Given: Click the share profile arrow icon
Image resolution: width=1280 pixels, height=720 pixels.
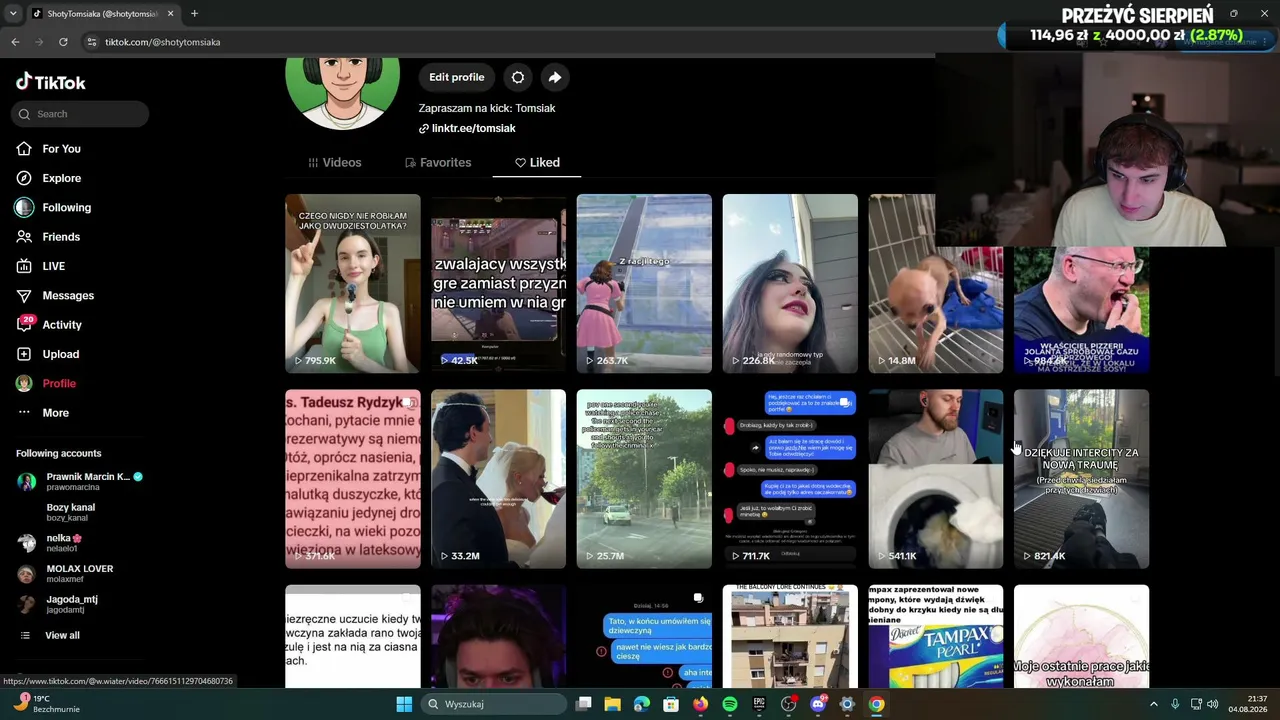Looking at the screenshot, I should click(555, 77).
